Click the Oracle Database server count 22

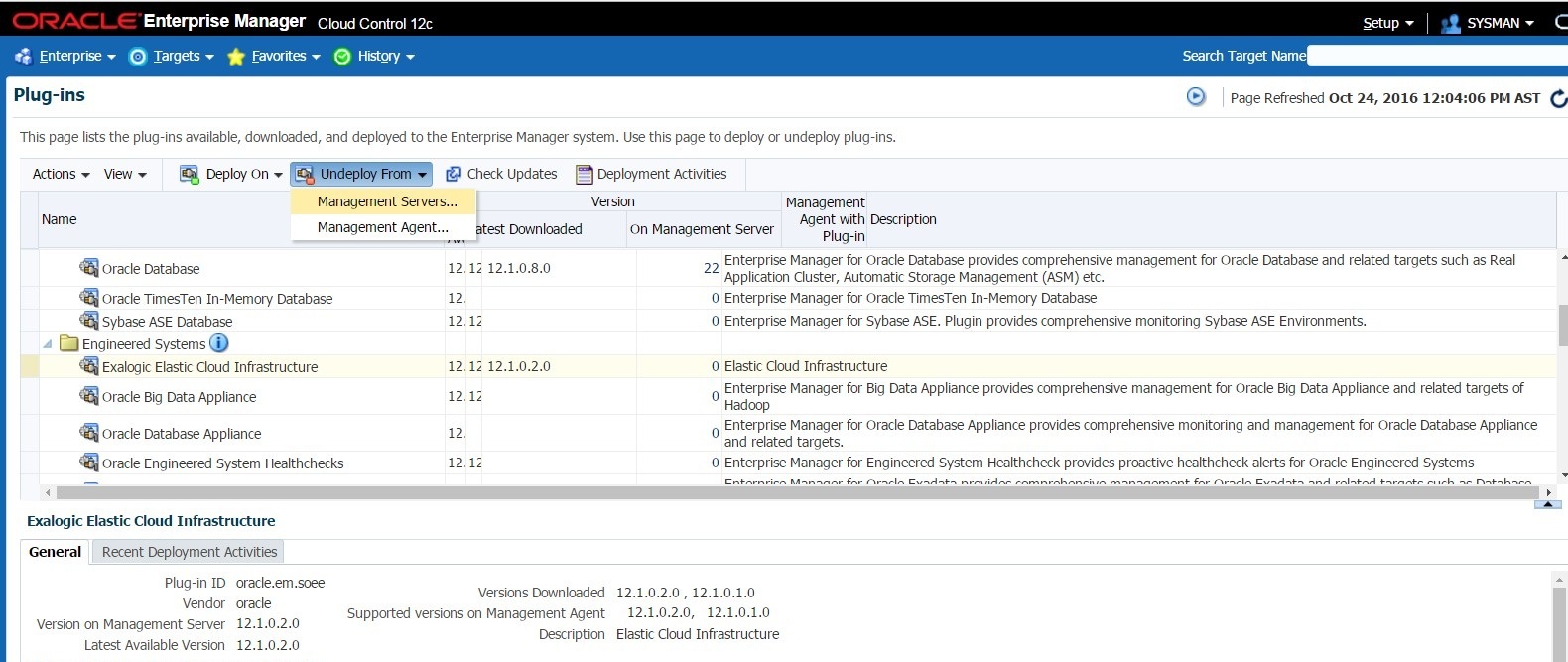[x=712, y=268]
